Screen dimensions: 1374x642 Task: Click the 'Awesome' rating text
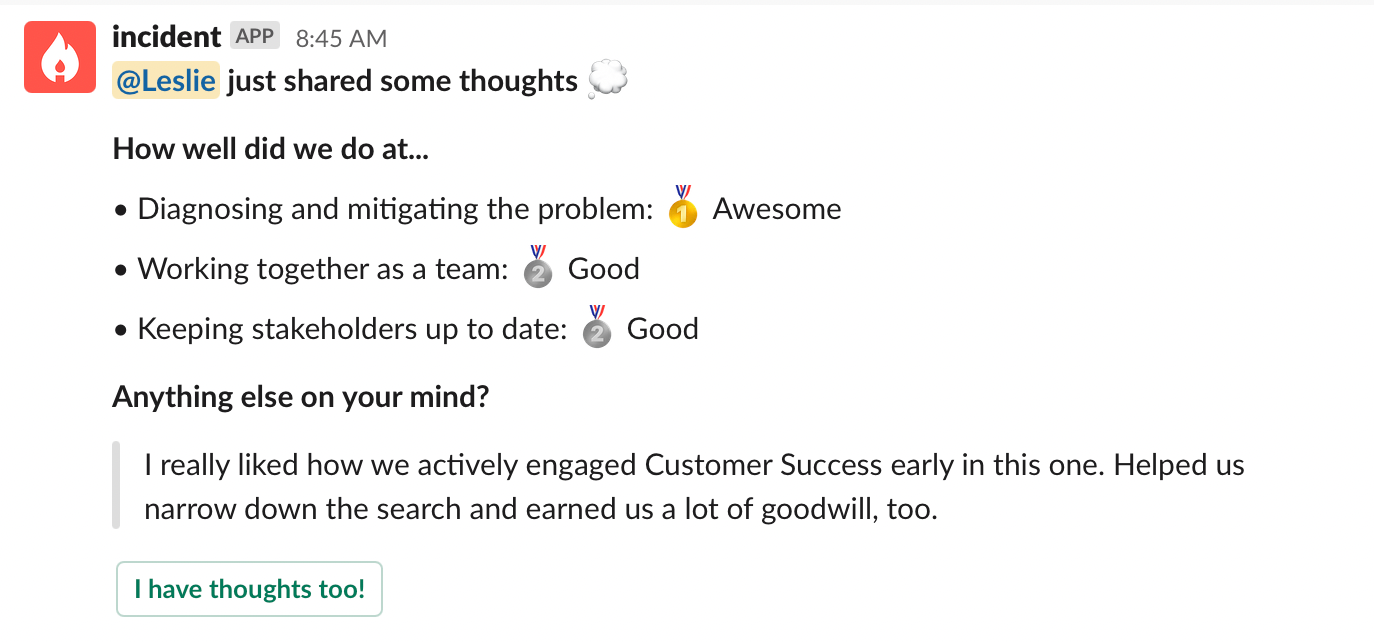point(777,209)
